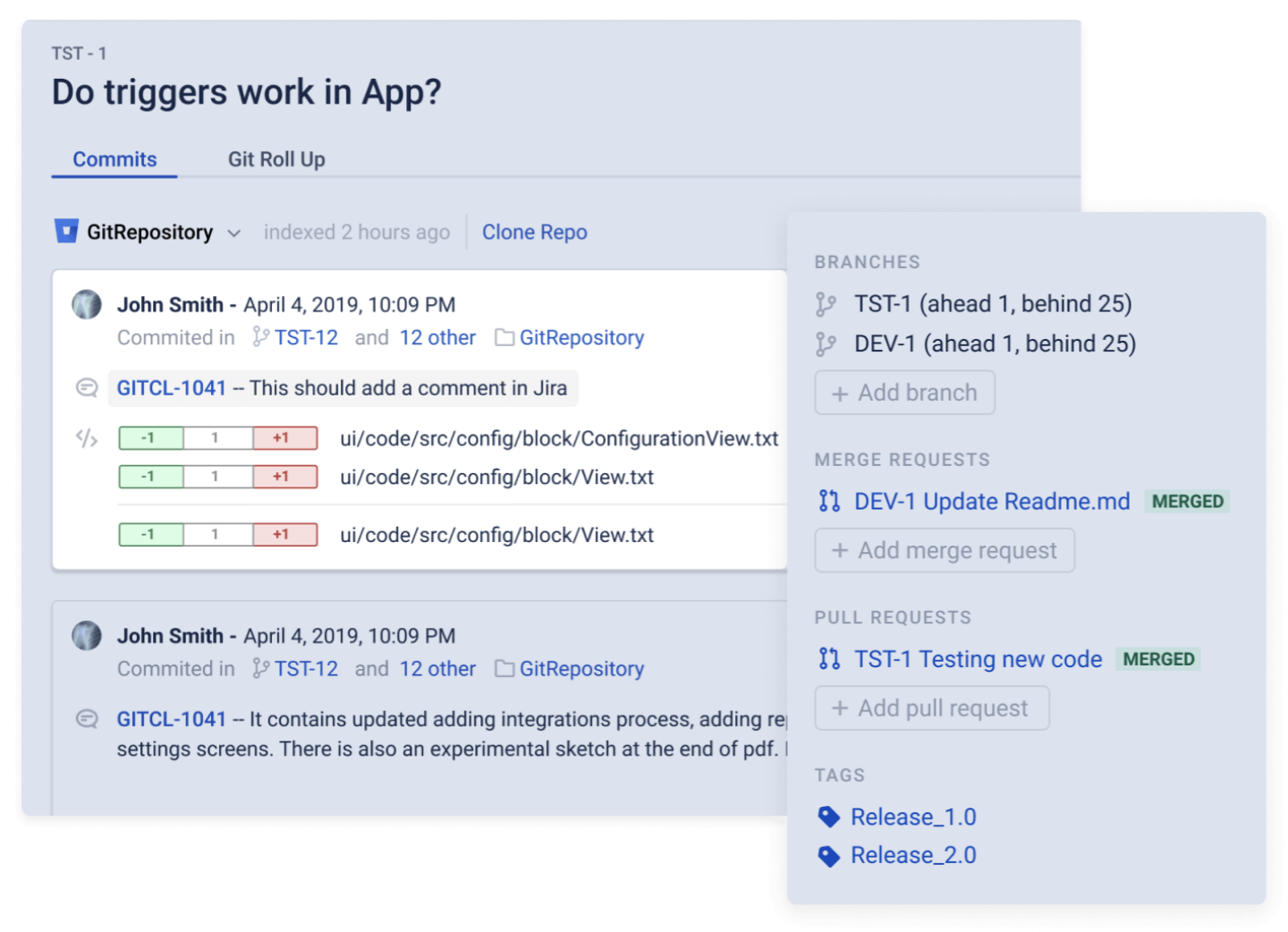Open the '12 other' link in first commit
Screen dimensions: 1288x932
437,338
